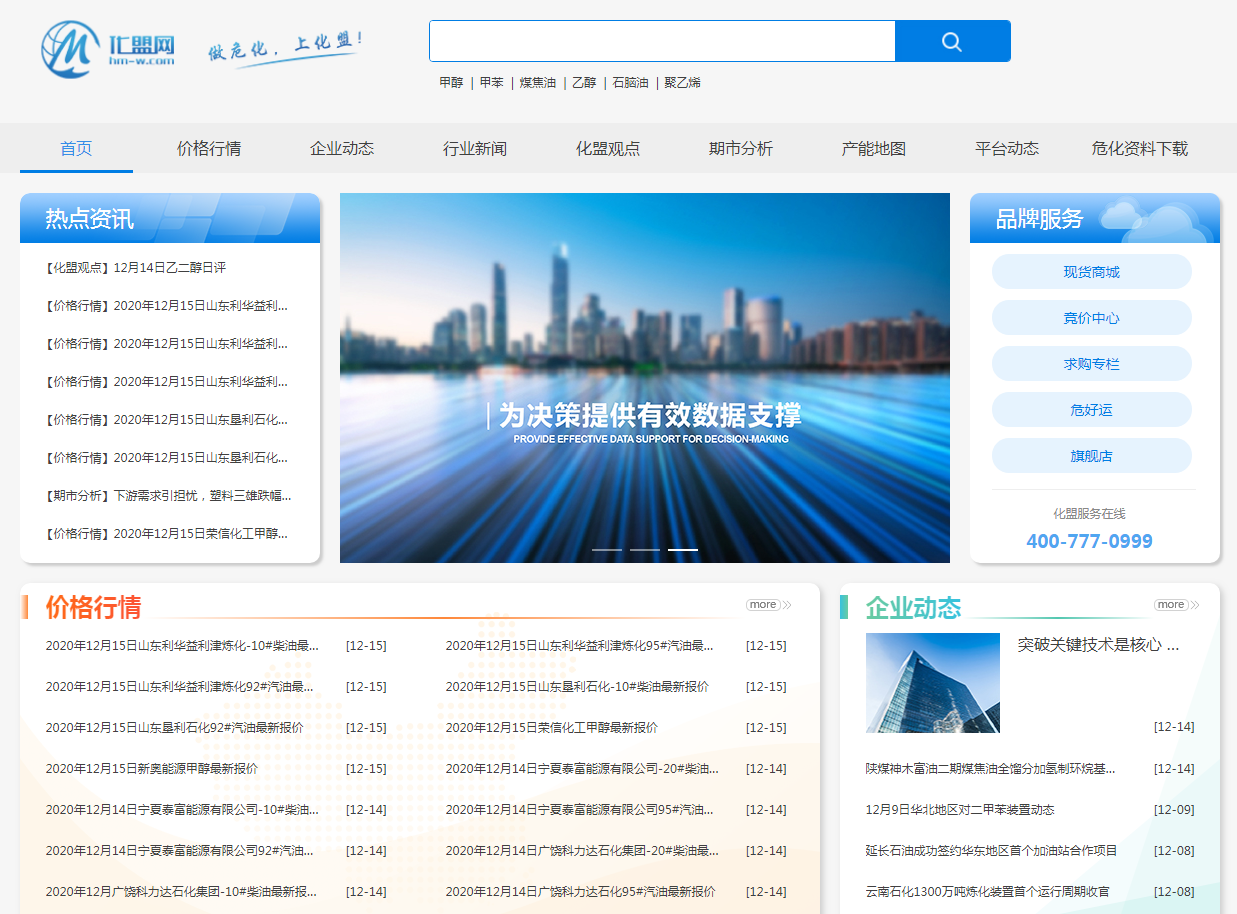Image resolution: width=1237 pixels, height=914 pixels.
Task: Open the 竞价中心 service button
Action: pos(1090,317)
